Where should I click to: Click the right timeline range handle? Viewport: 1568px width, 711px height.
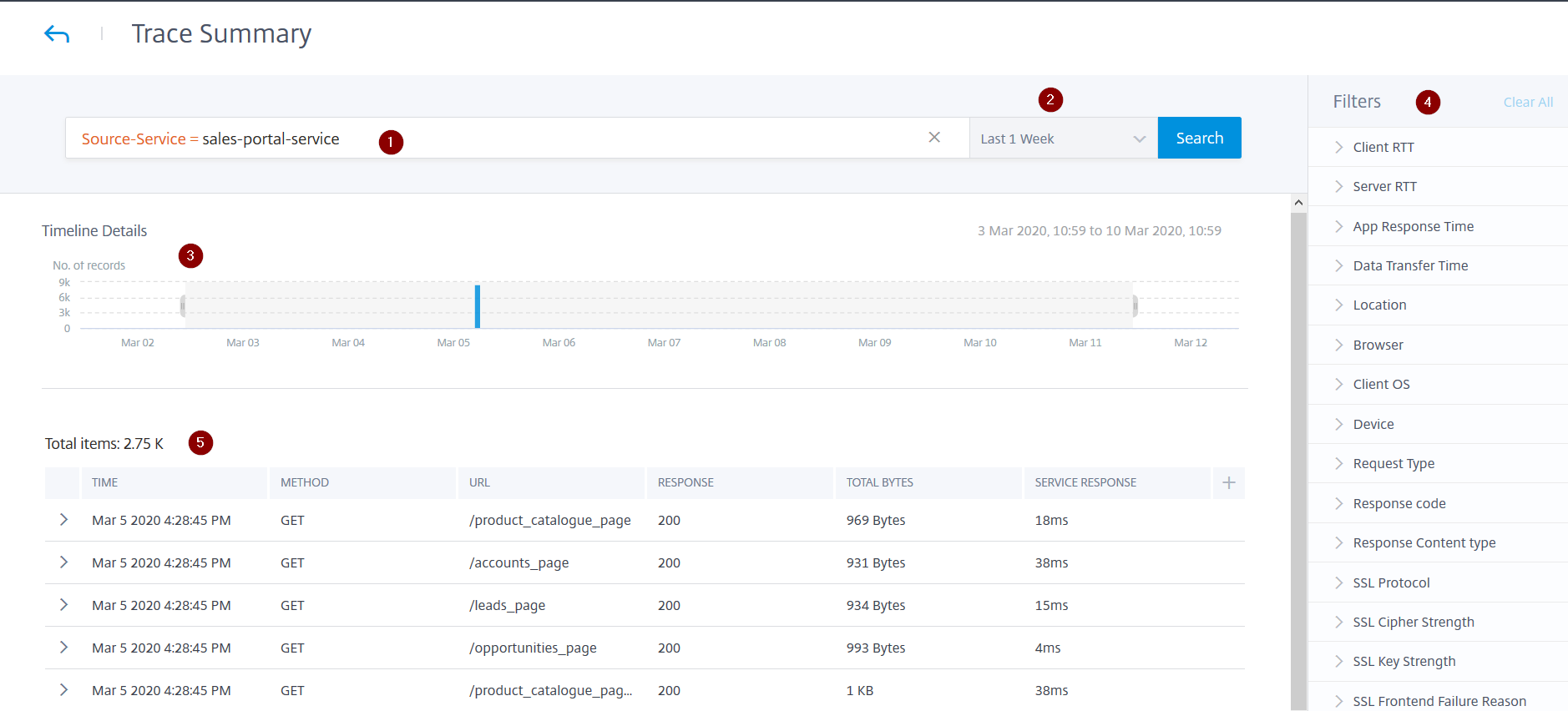1135,306
